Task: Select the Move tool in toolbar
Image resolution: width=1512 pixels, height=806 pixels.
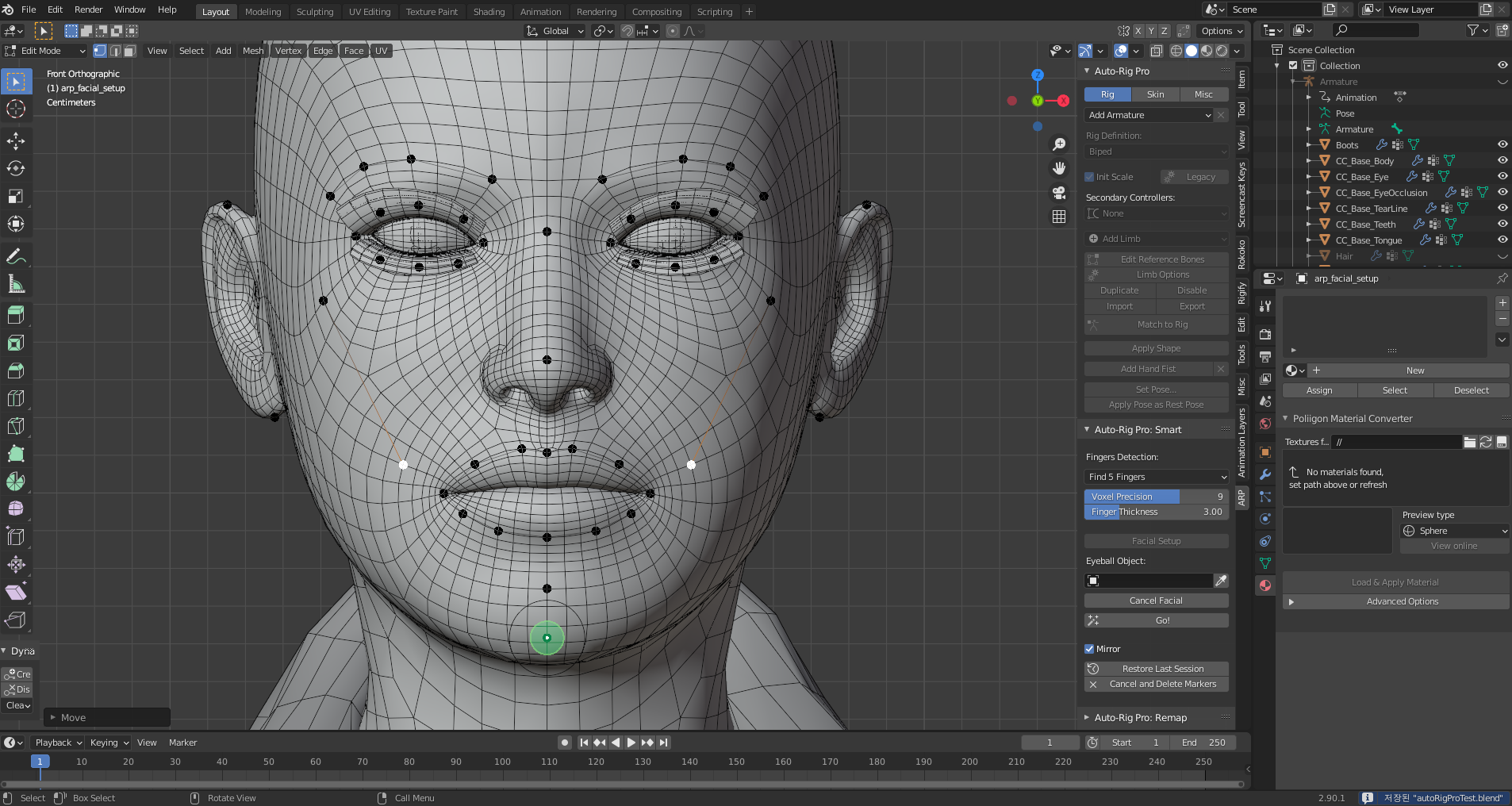Action: [x=16, y=141]
